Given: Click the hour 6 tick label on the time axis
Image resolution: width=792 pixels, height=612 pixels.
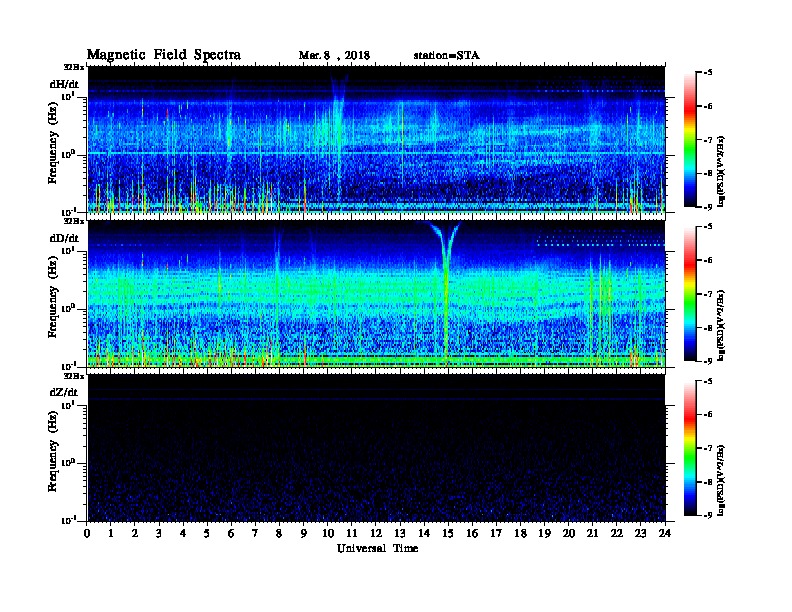Looking at the screenshot, I should point(231,534).
